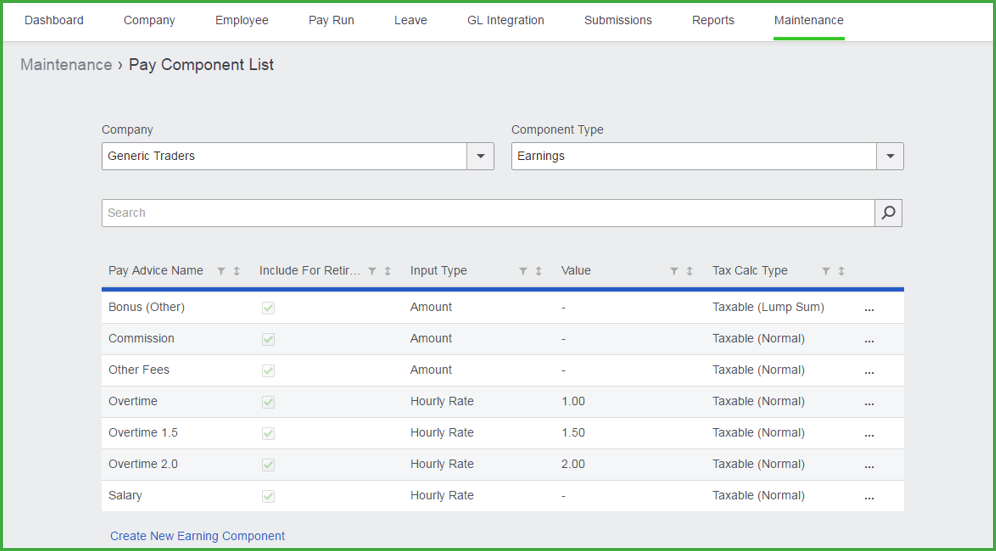
Task: Filter the Tax Calc Type column
Action: (x=826, y=271)
